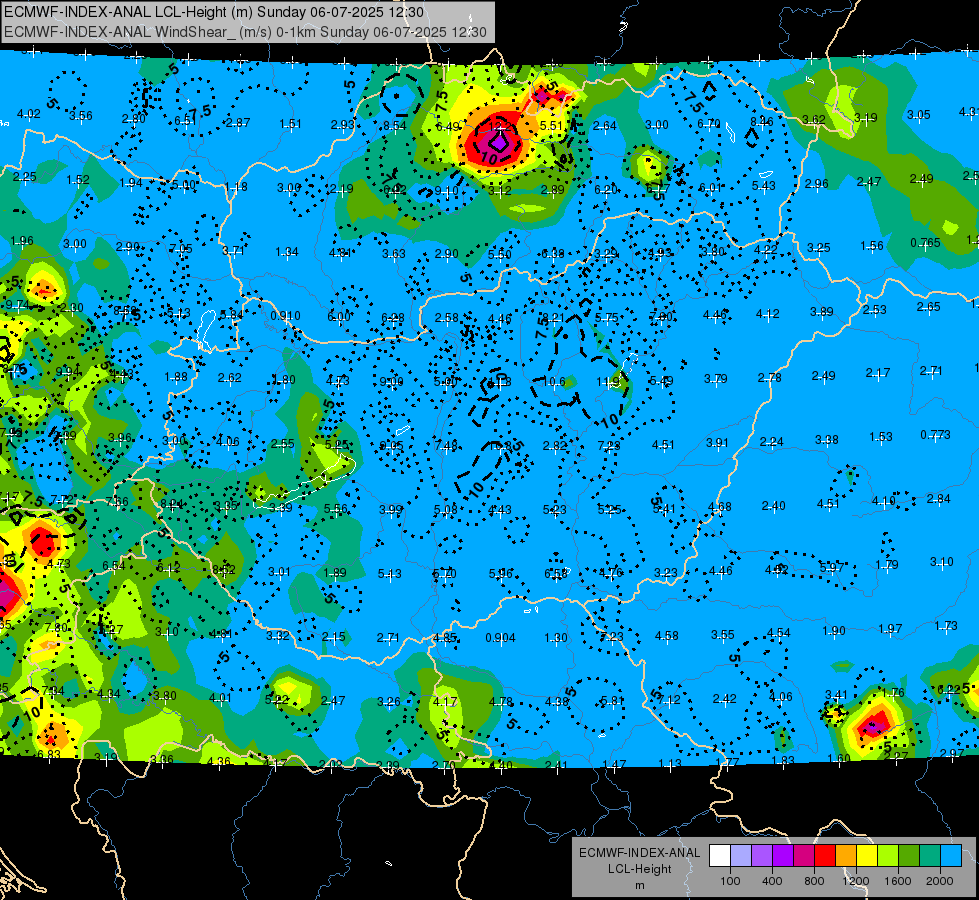
Task: Click the wind shear value 0.765
Action: 925,242
